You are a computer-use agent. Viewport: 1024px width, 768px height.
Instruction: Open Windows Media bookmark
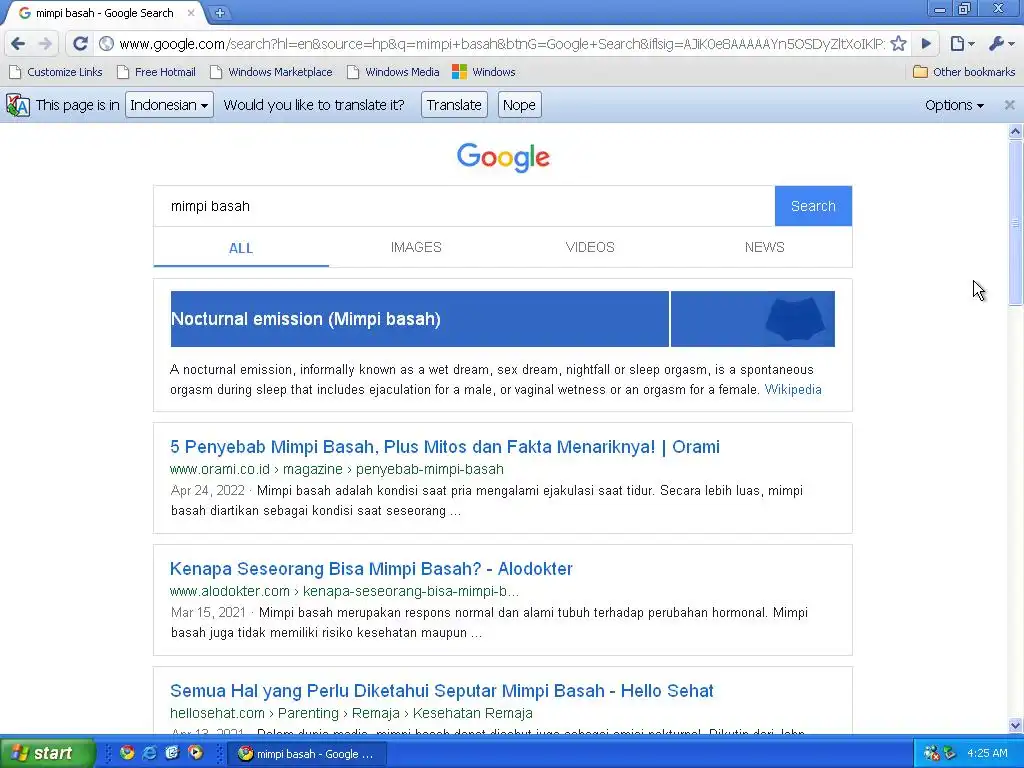pos(393,72)
